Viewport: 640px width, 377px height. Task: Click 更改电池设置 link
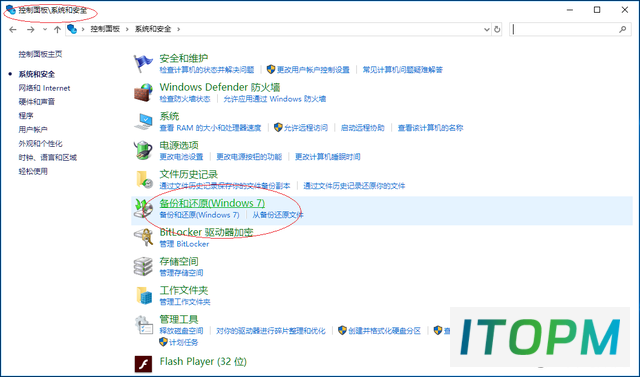pos(181,157)
